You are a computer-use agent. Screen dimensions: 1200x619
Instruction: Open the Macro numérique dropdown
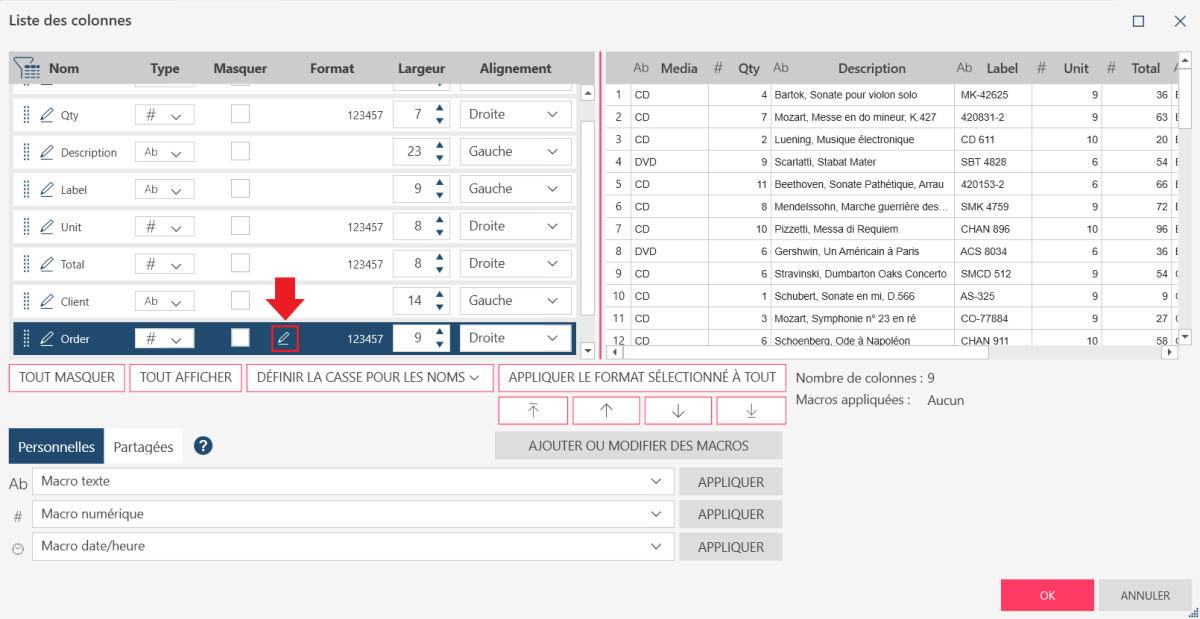point(352,514)
